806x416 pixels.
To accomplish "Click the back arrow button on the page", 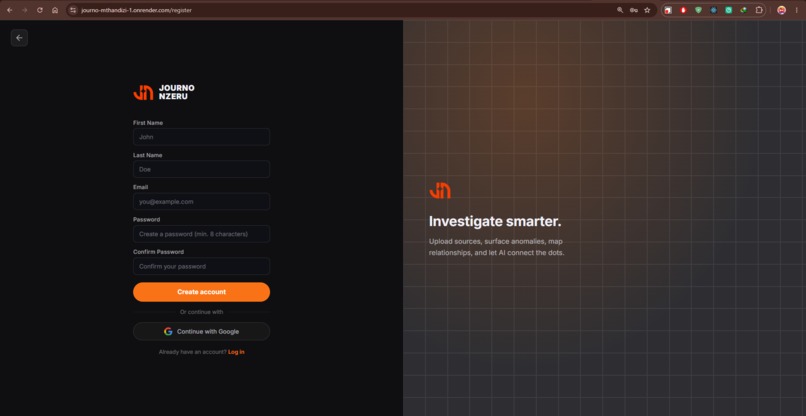I will (x=19, y=38).
